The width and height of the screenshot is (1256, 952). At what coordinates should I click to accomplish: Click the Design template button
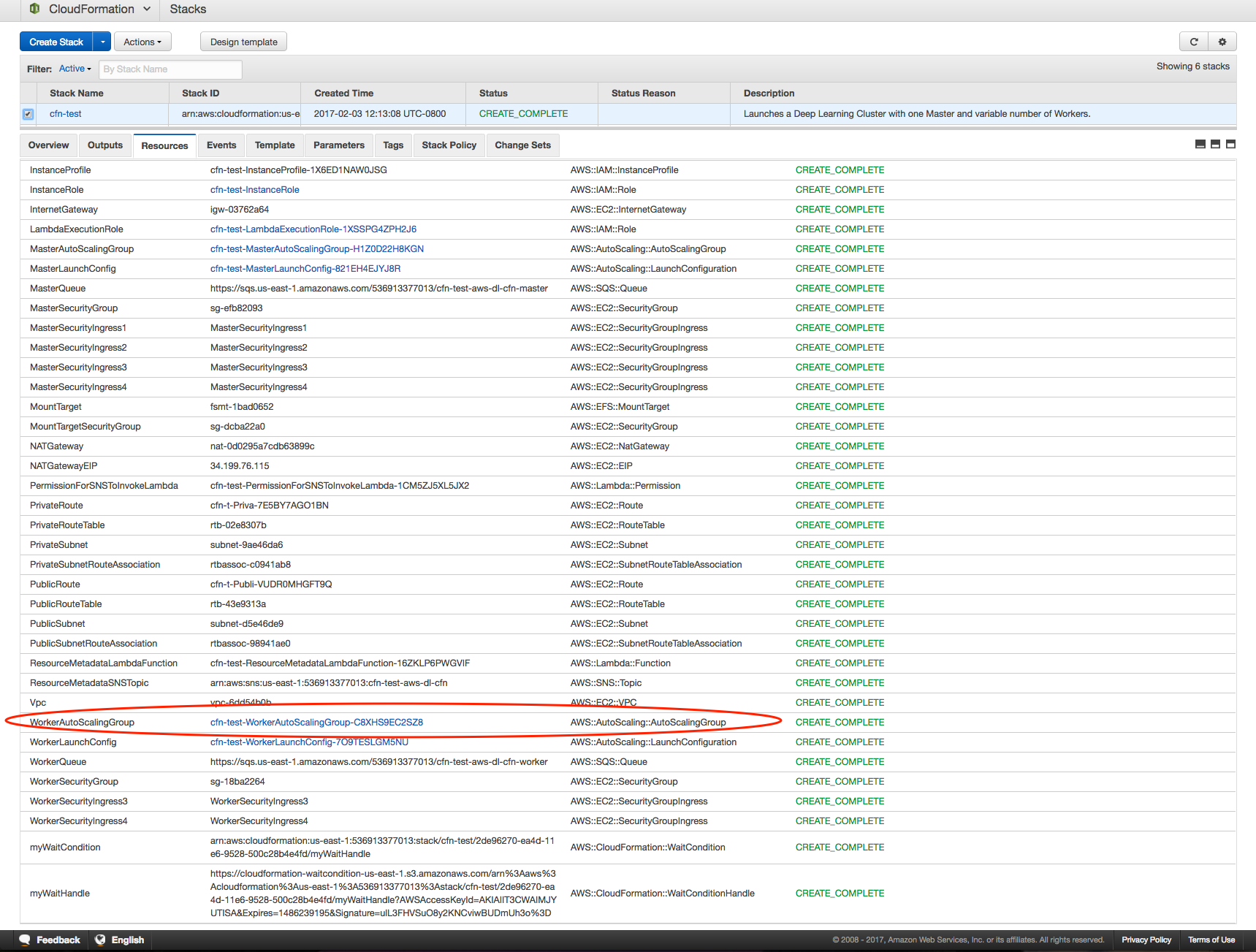[x=243, y=42]
